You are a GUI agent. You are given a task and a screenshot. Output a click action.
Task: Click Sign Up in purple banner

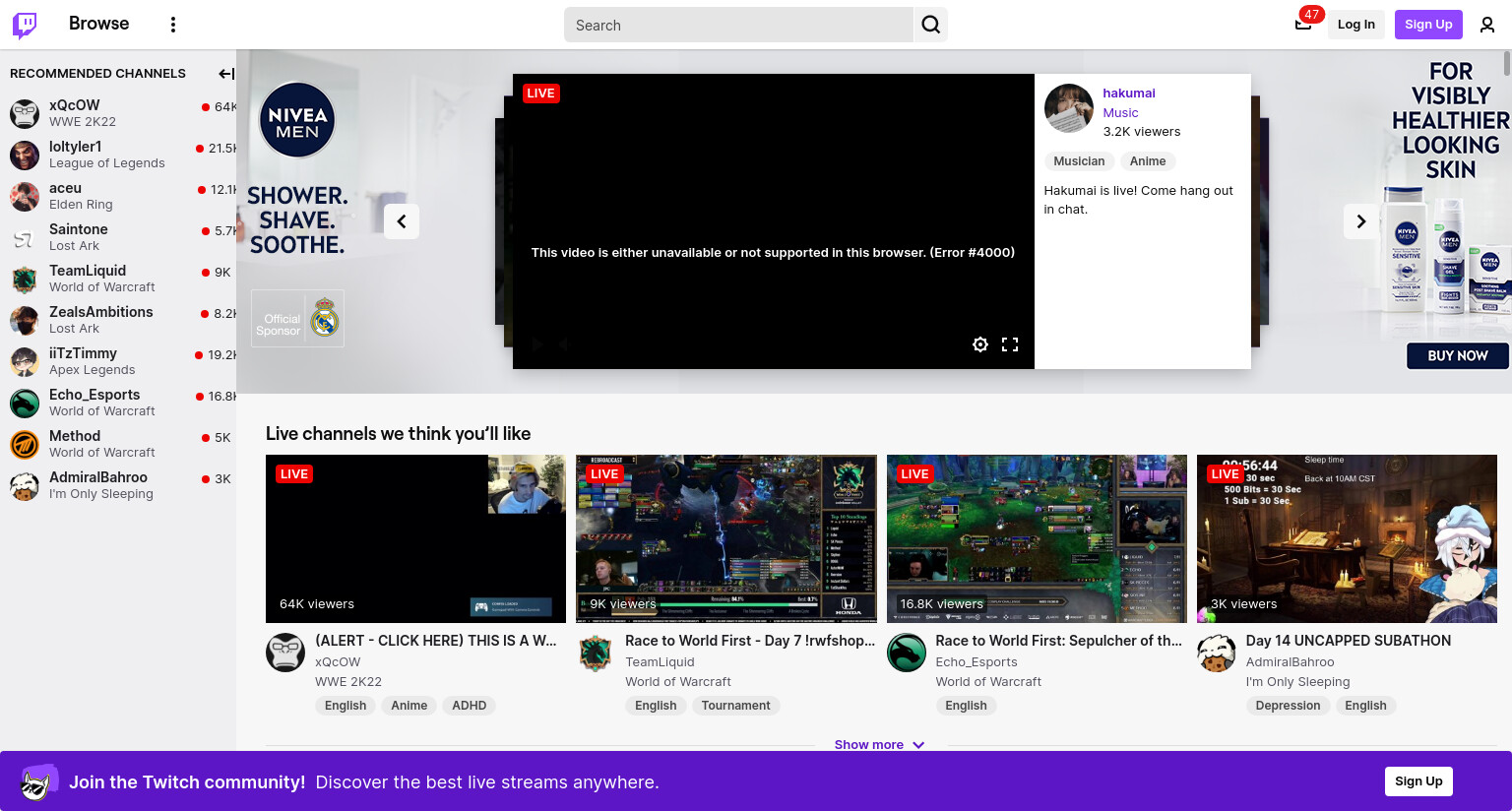click(x=1418, y=781)
